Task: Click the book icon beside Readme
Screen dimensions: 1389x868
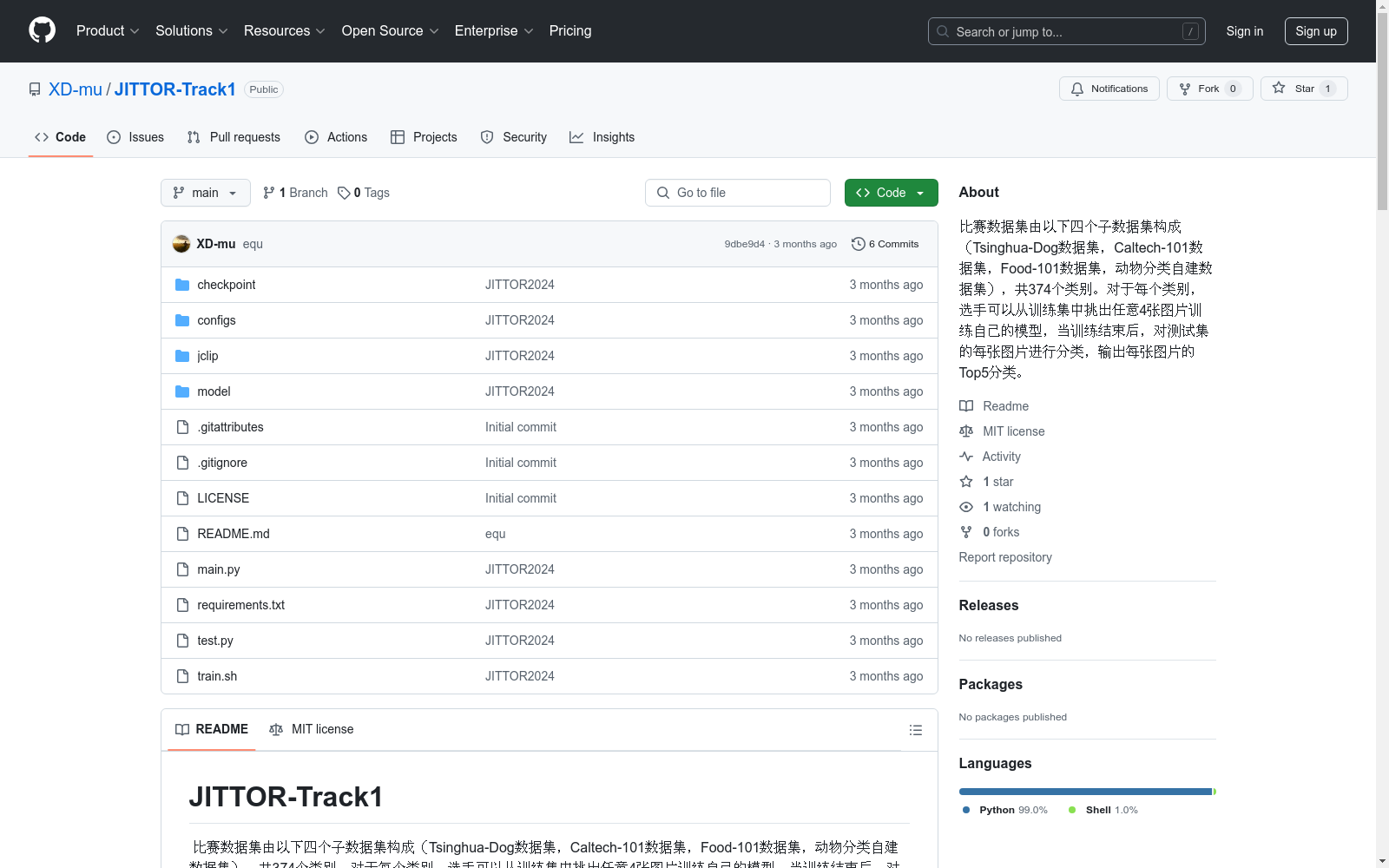Action: (966, 406)
